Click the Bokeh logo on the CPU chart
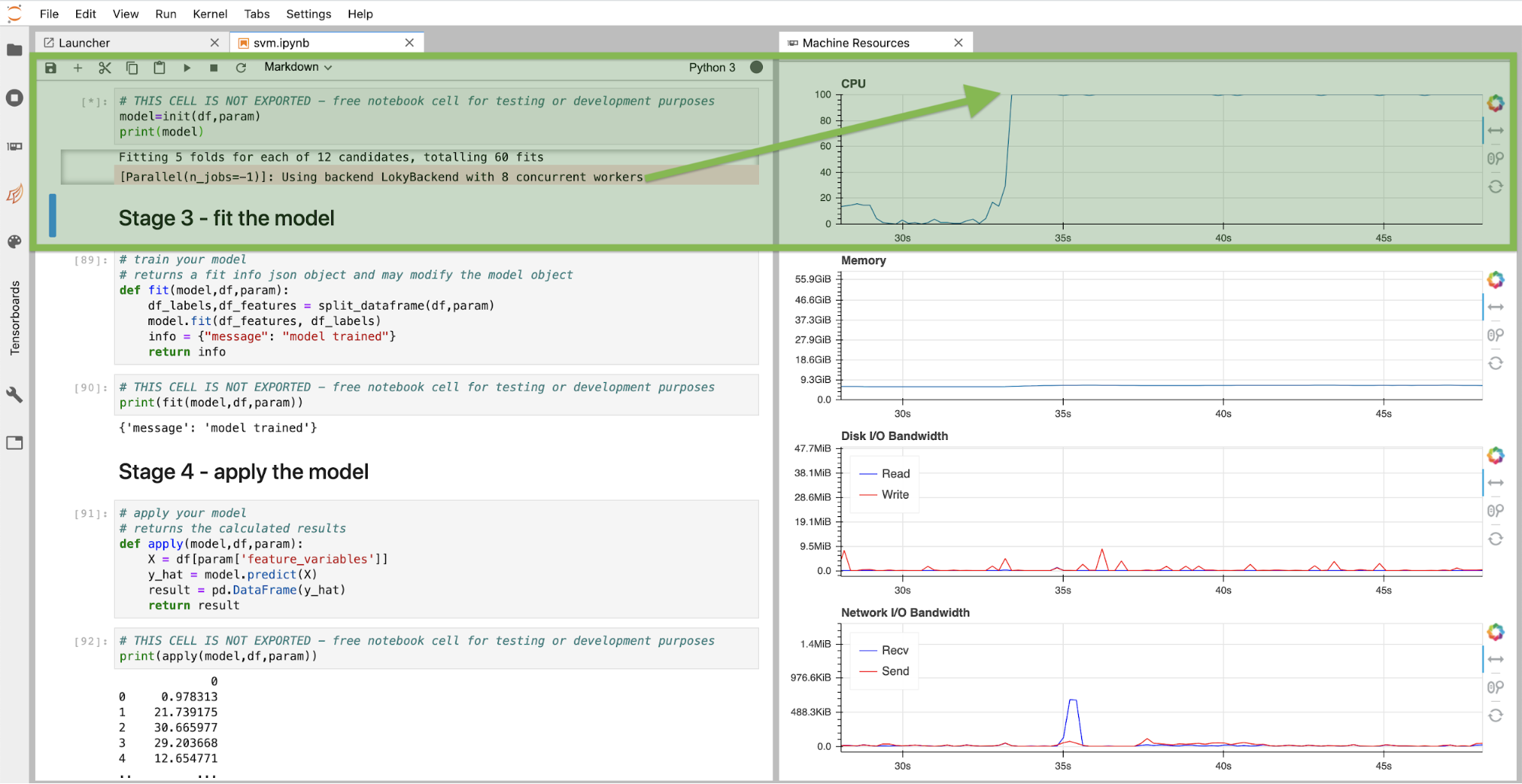 point(1495,103)
